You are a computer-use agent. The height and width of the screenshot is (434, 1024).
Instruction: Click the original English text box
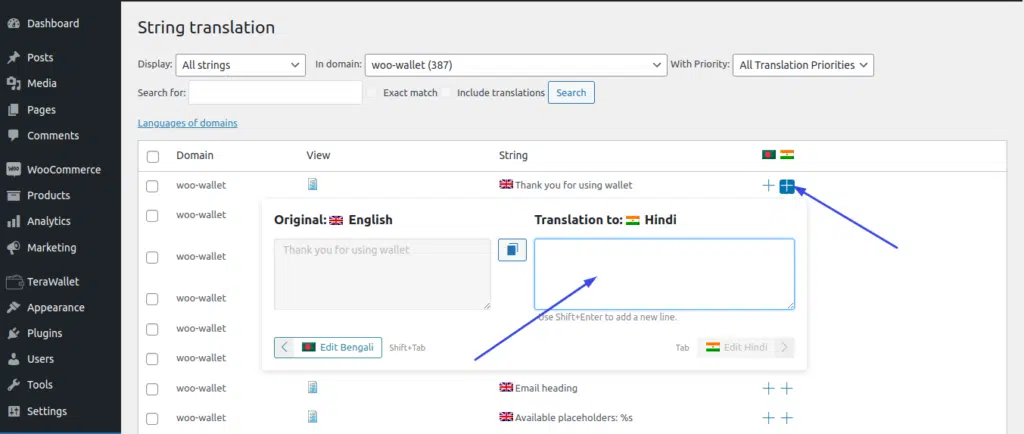click(x=382, y=274)
